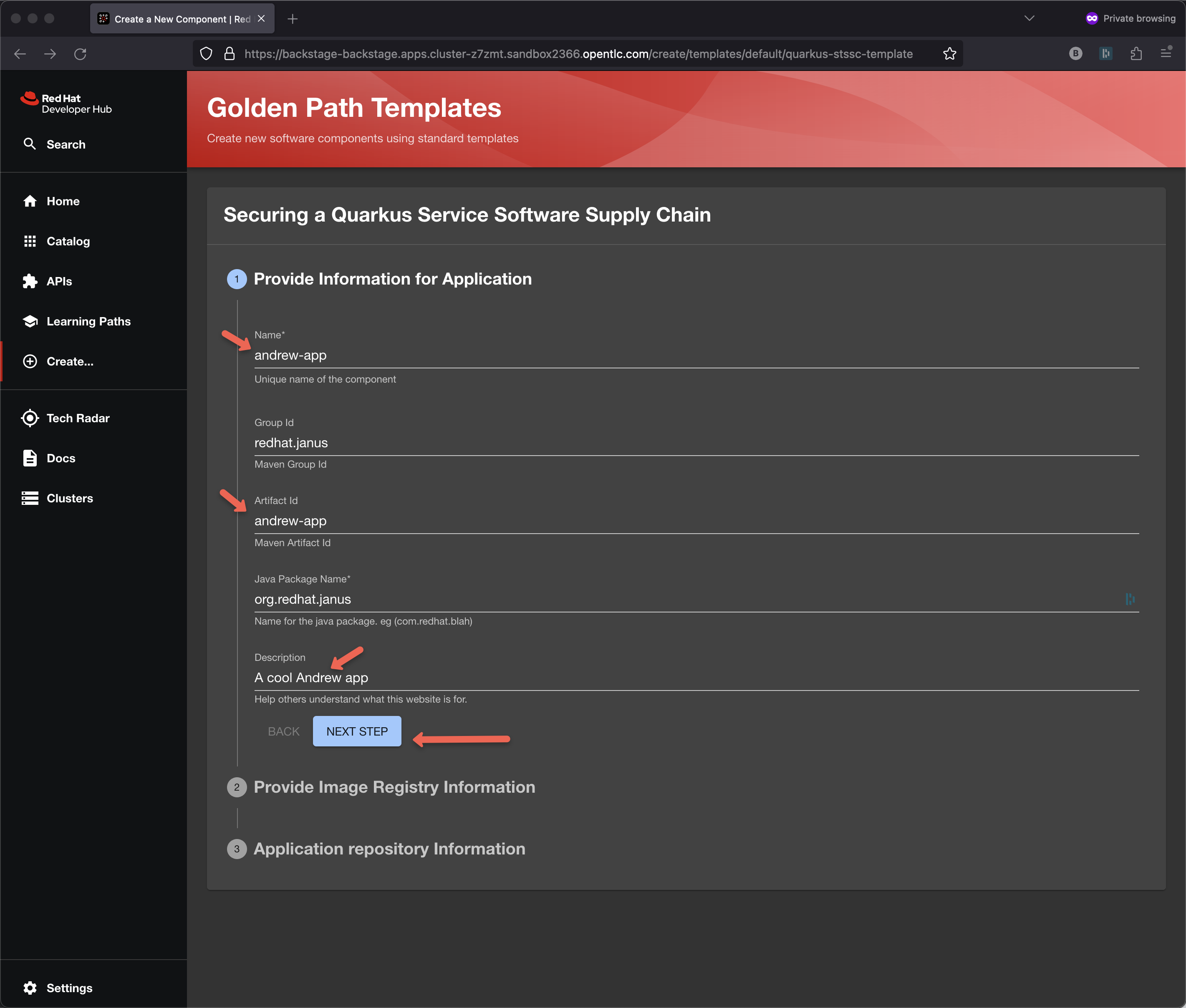1186x1008 pixels.
Task: Open the Firefox hamburger menu
Action: [1166, 54]
